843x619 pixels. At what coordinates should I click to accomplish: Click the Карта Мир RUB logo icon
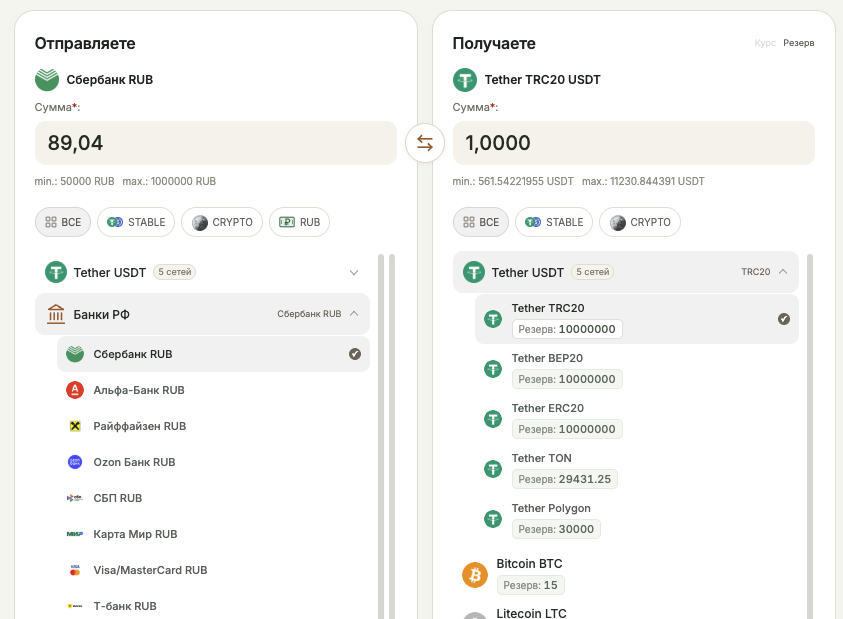coord(75,534)
